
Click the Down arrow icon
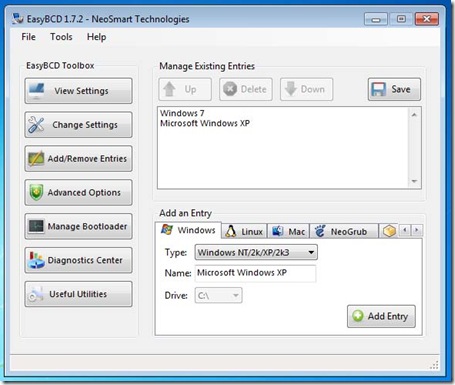coord(291,89)
